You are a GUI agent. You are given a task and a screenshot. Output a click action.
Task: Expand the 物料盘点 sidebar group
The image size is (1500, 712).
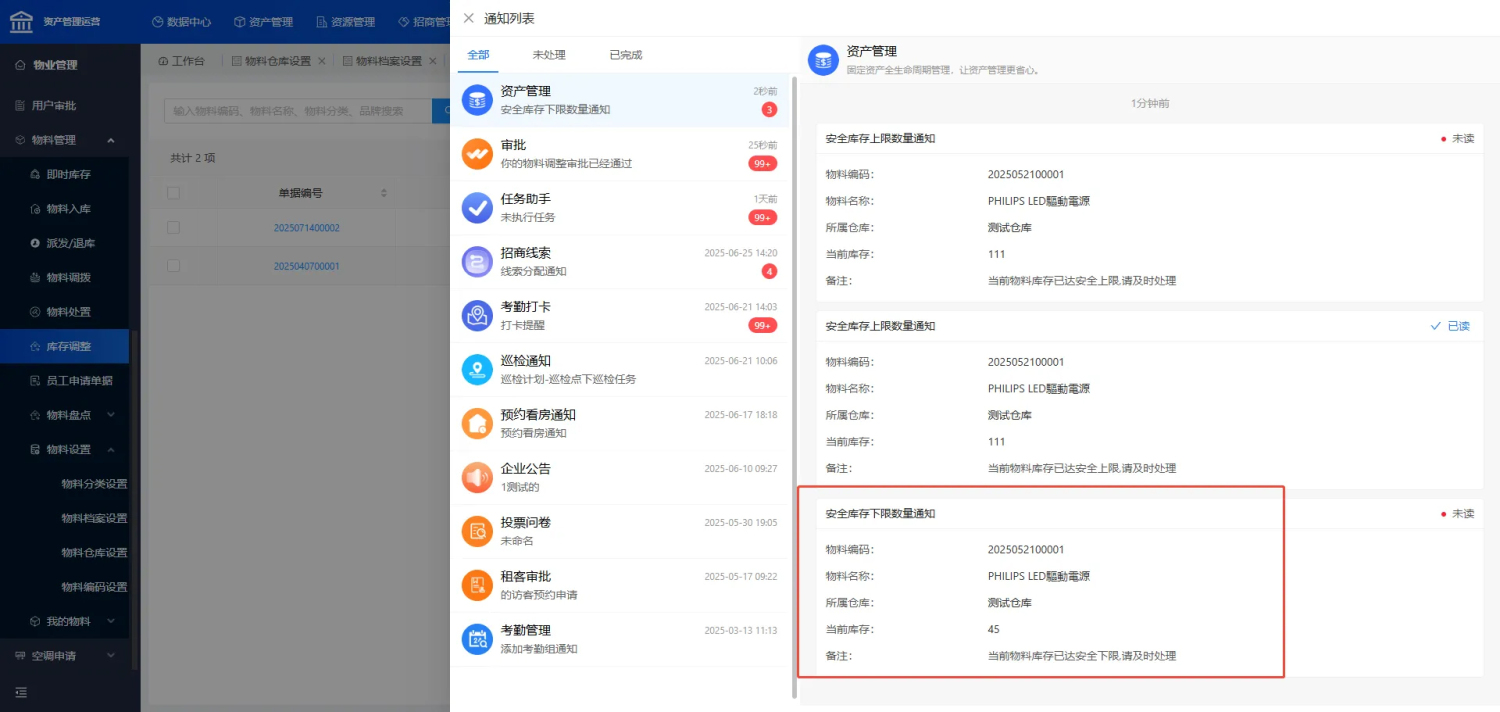click(110, 415)
